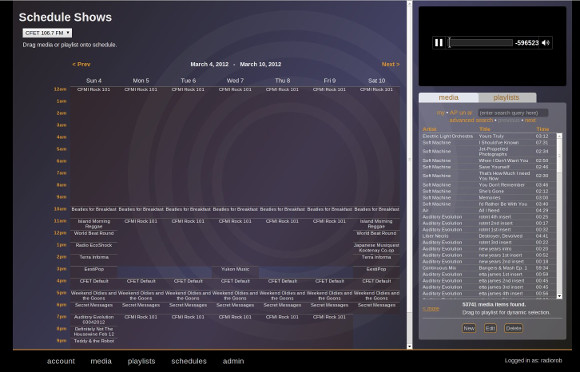
Task: Select the 'I Should've Known' track row
Action: tap(489, 142)
